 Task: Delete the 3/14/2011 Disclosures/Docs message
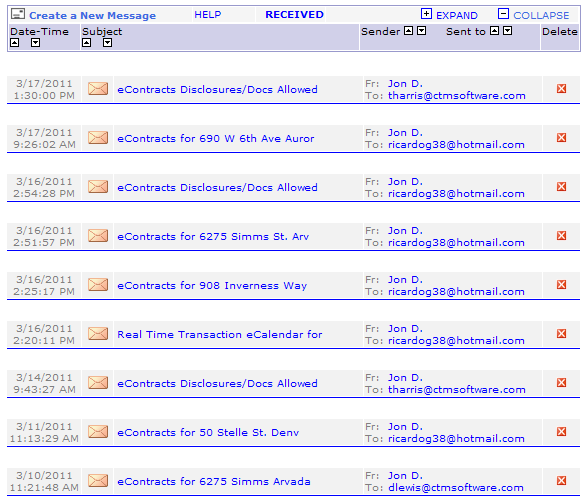[x=561, y=383]
